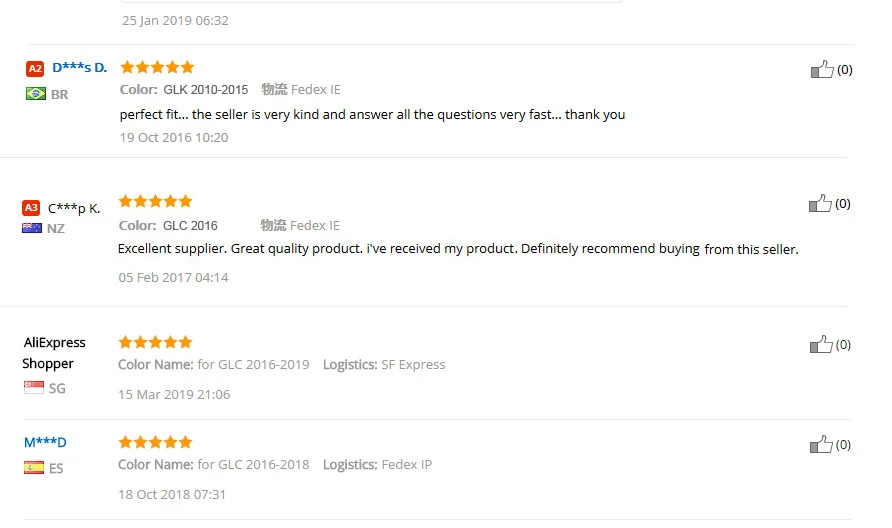Click the A3 buyer level badge
This screenshot has width=892, height=528.
(31, 208)
